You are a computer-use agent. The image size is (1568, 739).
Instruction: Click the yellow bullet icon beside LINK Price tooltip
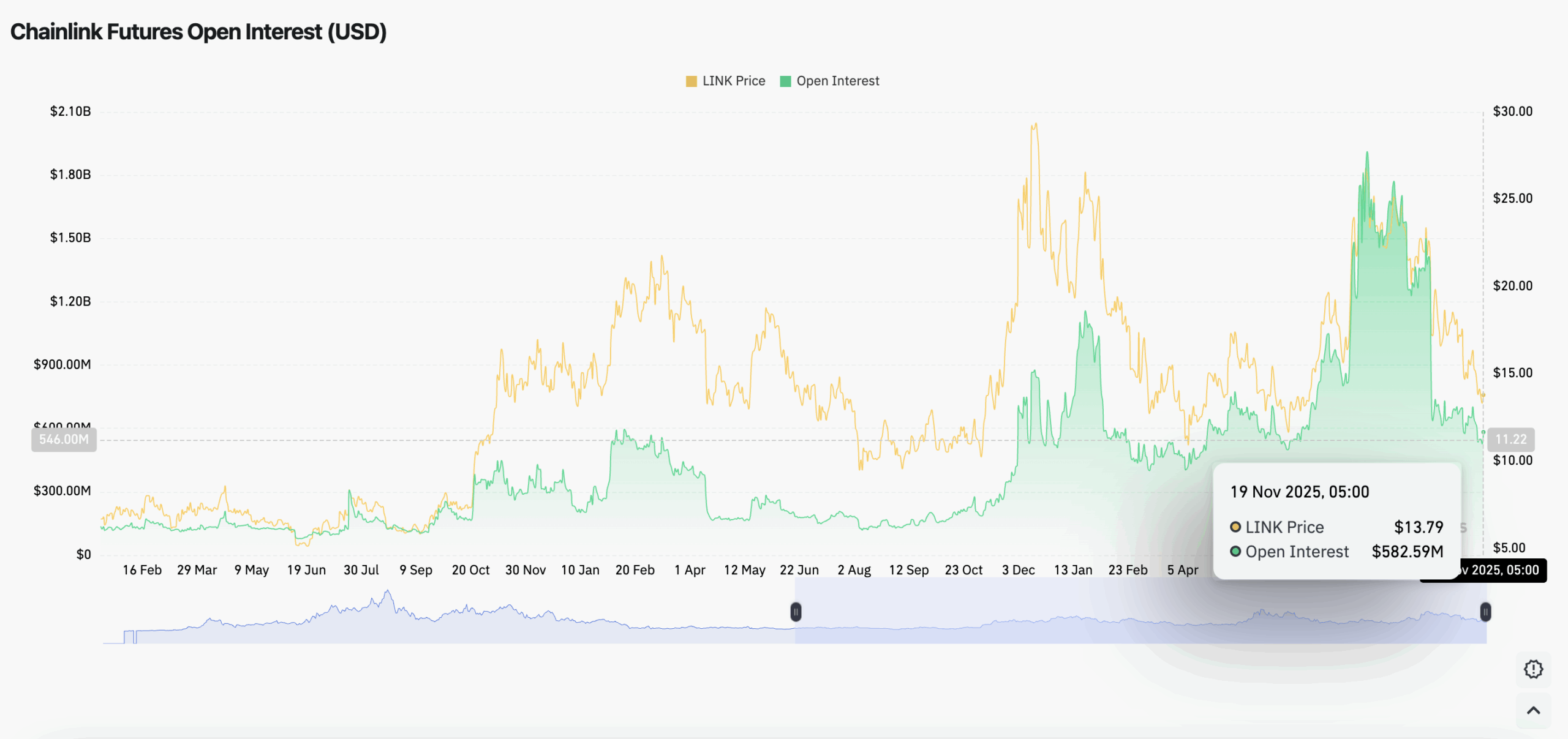click(x=1234, y=527)
